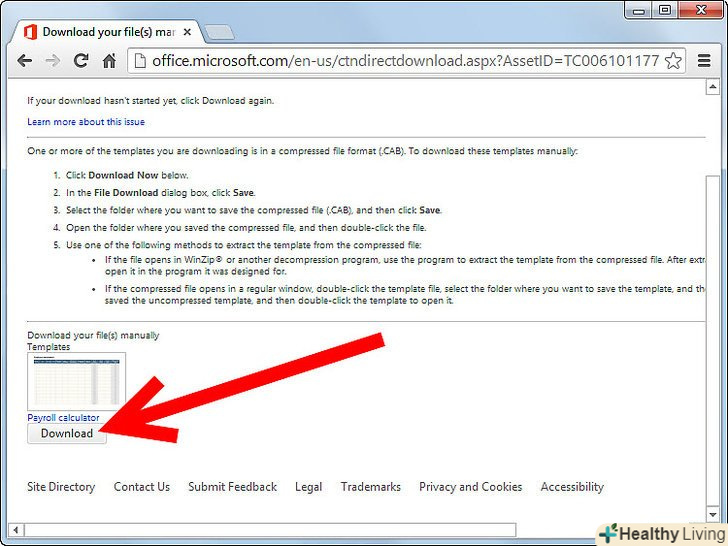Click the address bar URL field
728x546 pixels.
point(405,61)
